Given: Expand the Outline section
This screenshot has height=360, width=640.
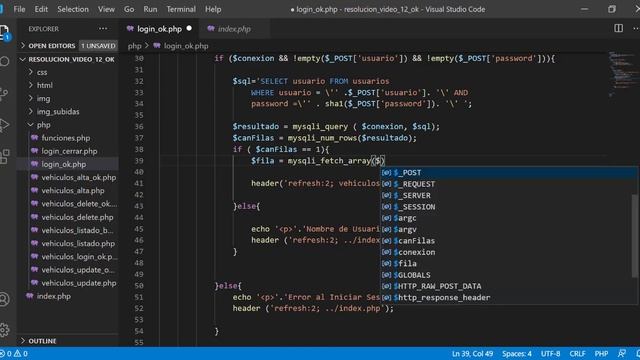Looking at the screenshot, I should coord(68,341).
